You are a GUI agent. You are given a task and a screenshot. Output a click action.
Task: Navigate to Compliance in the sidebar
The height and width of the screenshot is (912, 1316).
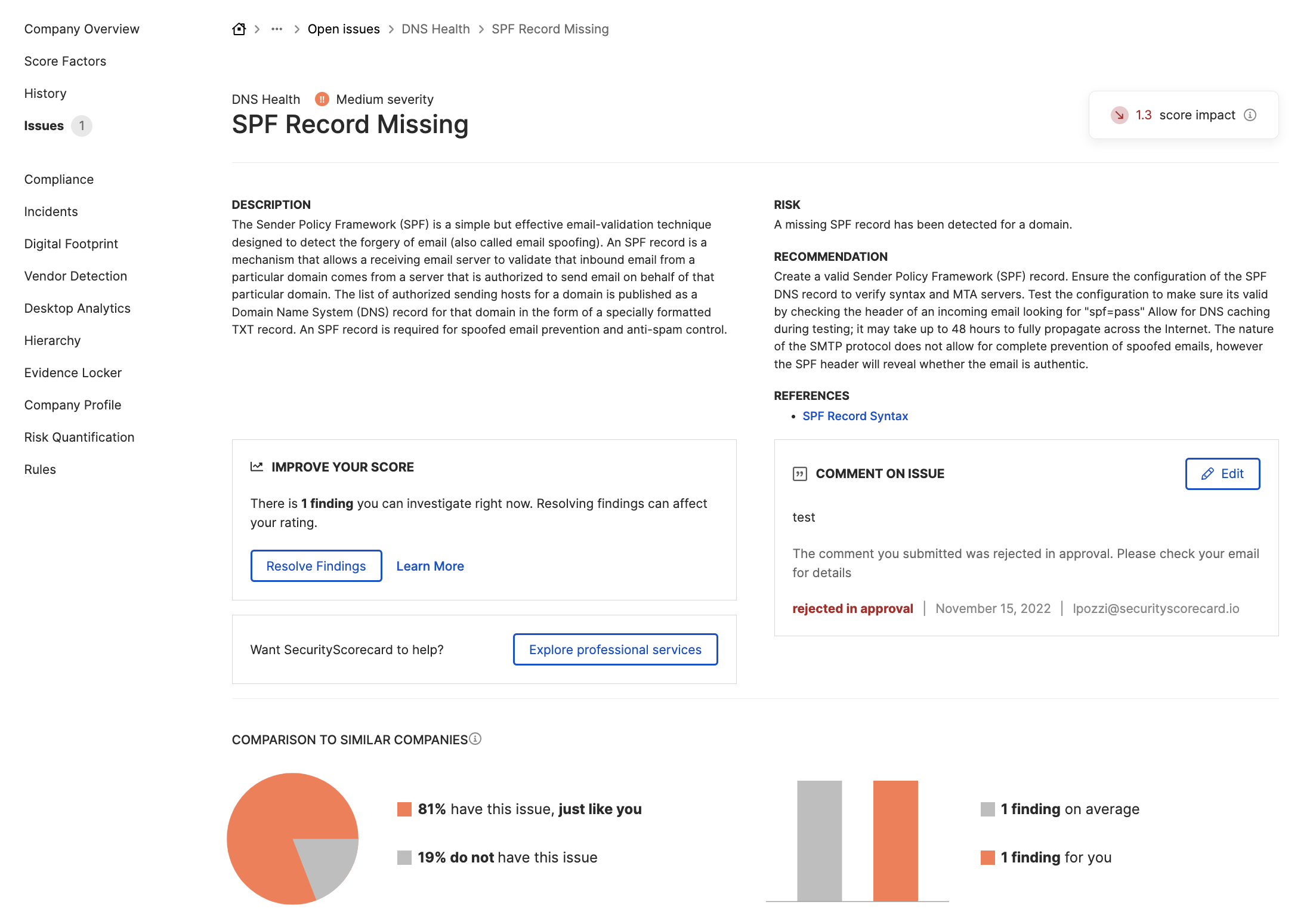[58, 179]
